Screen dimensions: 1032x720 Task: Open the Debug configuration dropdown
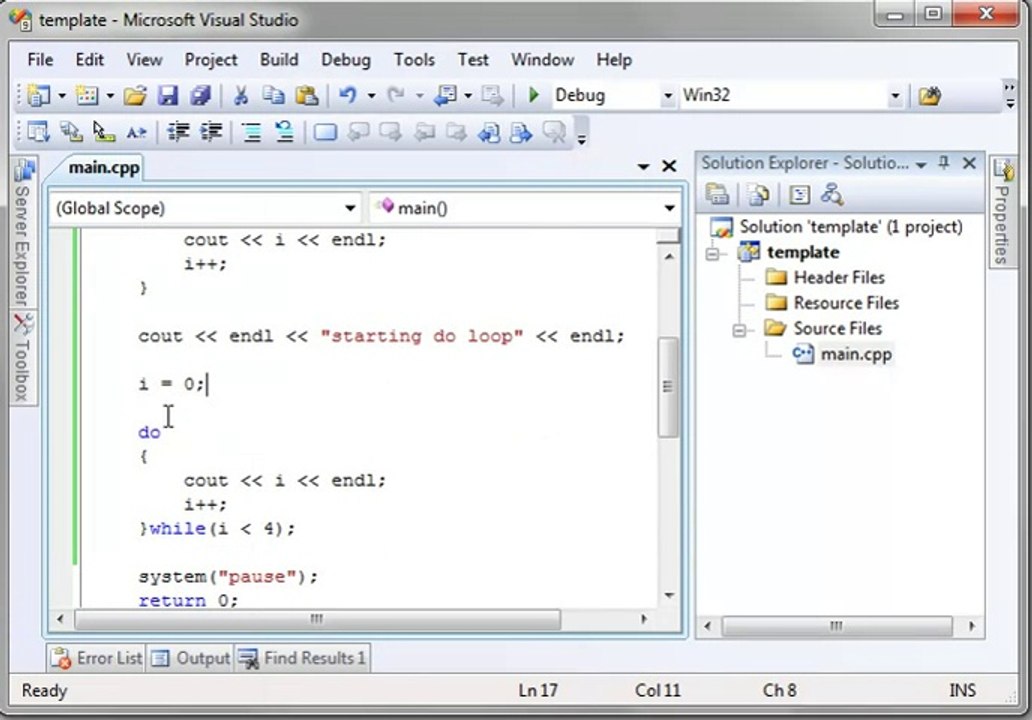[x=667, y=96]
